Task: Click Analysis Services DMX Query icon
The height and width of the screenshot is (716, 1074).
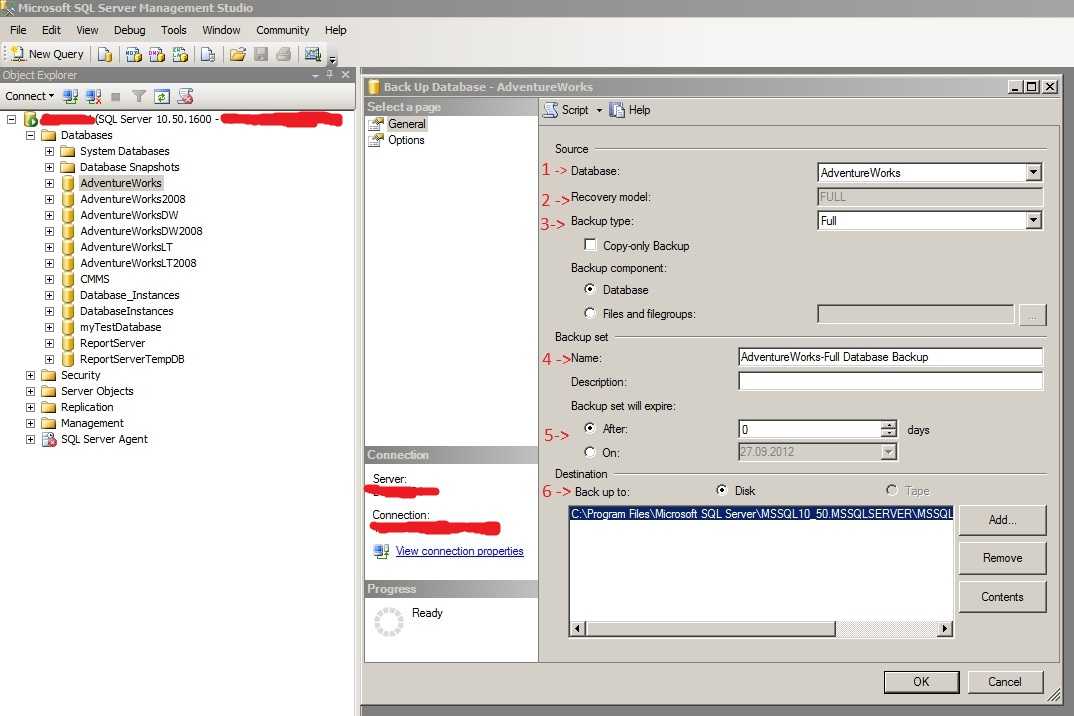Action: coord(157,54)
